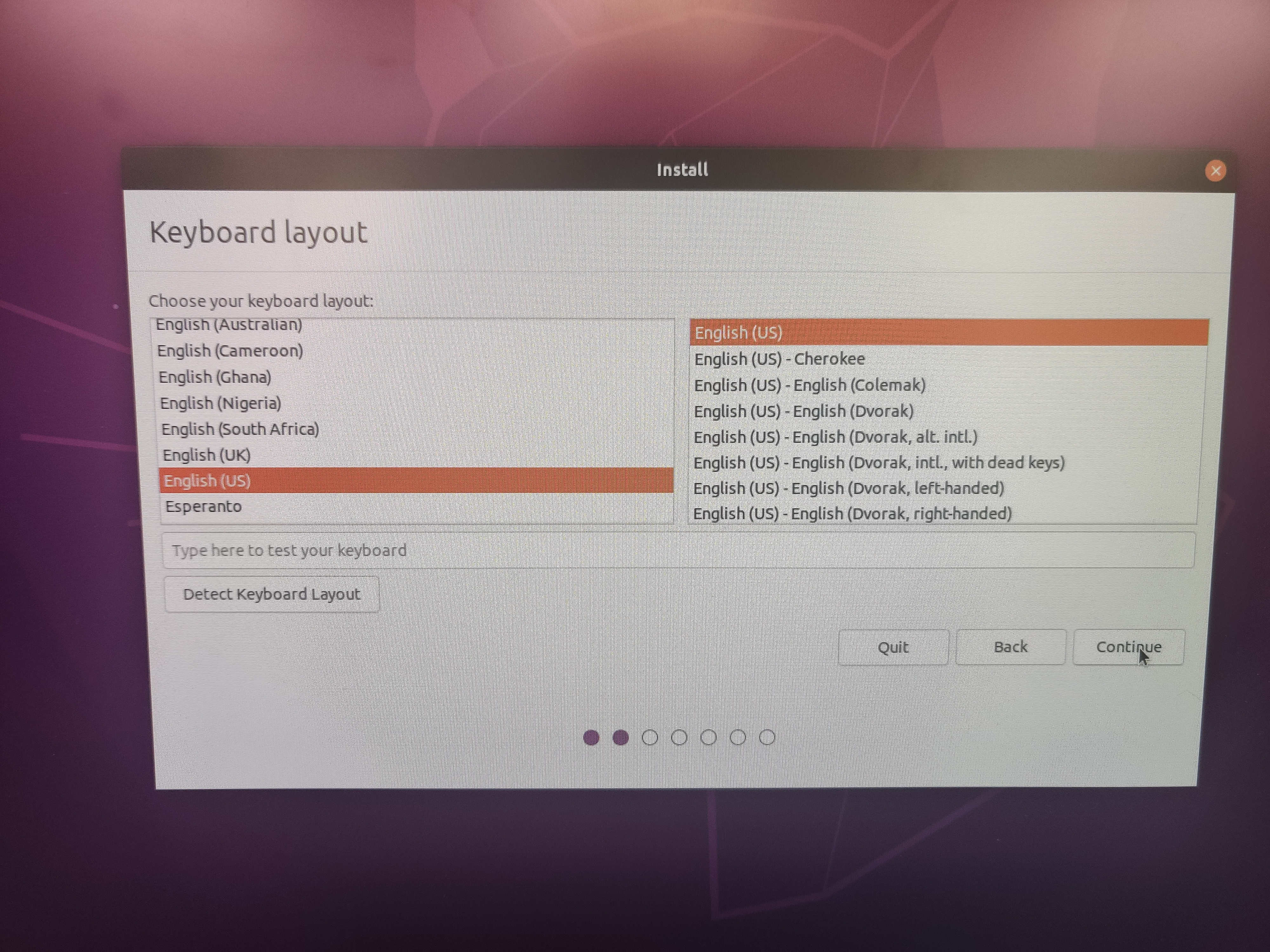Image resolution: width=1270 pixels, height=952 pixels.
Task: Choose English (Dvorak, alt. intl.) variant
Action: tap(946, 437)
